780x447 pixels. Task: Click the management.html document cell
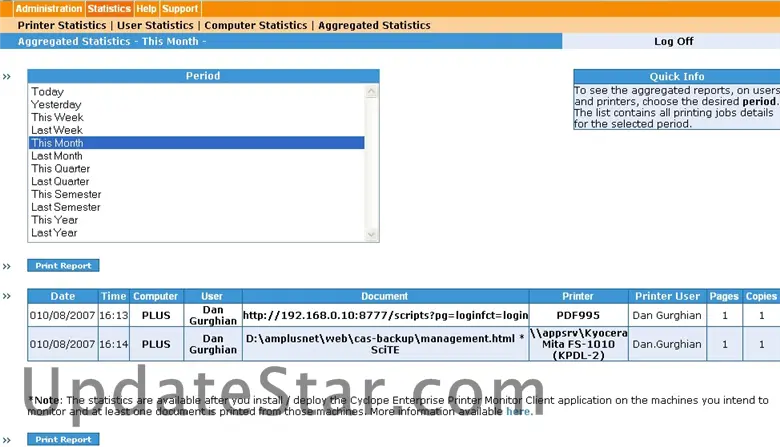coord(385,344)
